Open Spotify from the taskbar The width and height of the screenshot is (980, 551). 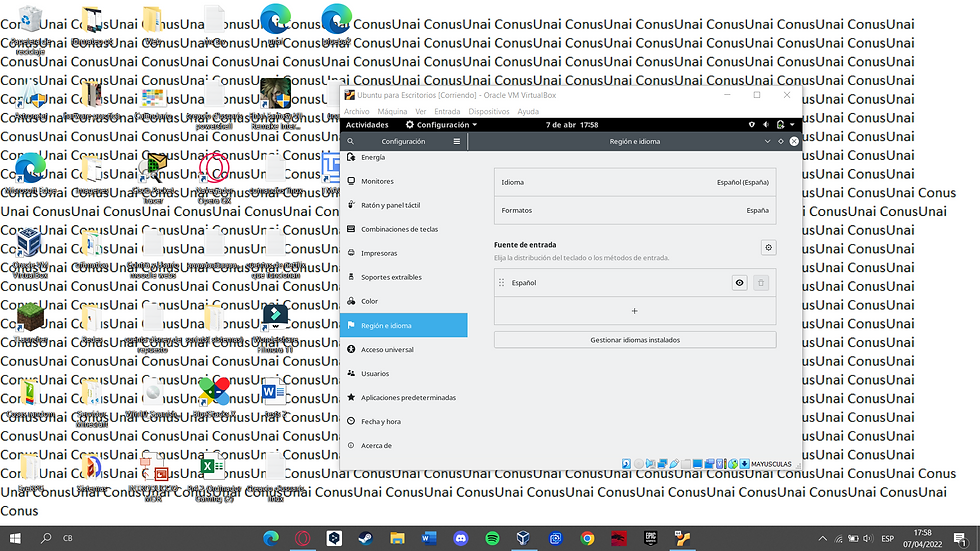pyautogui.click(x=492, y=538)
